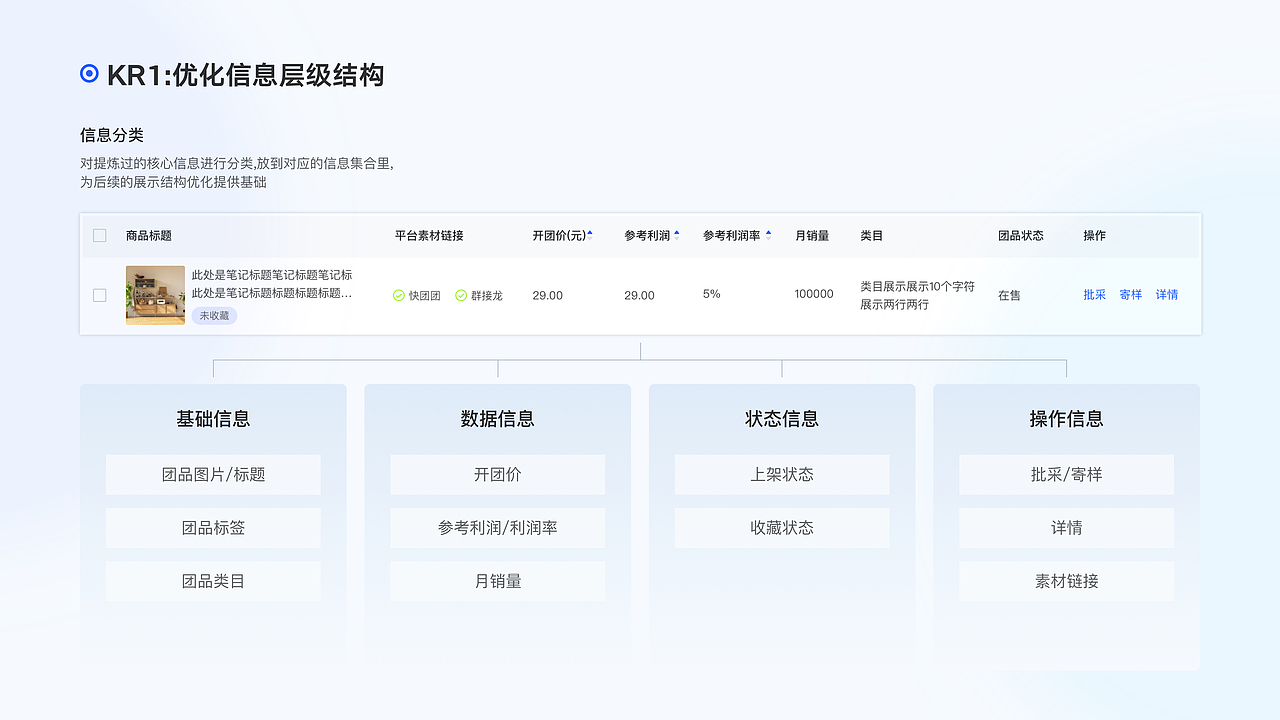
Task: Click the 商品标题 column header
Action: (x=149, y=236)
